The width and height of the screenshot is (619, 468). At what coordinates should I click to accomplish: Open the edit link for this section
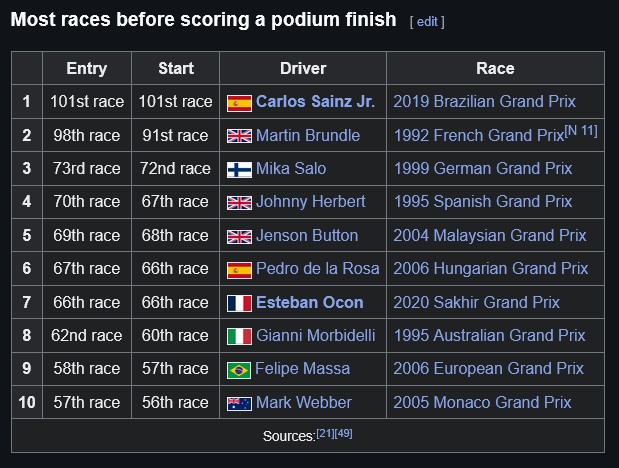427,21
